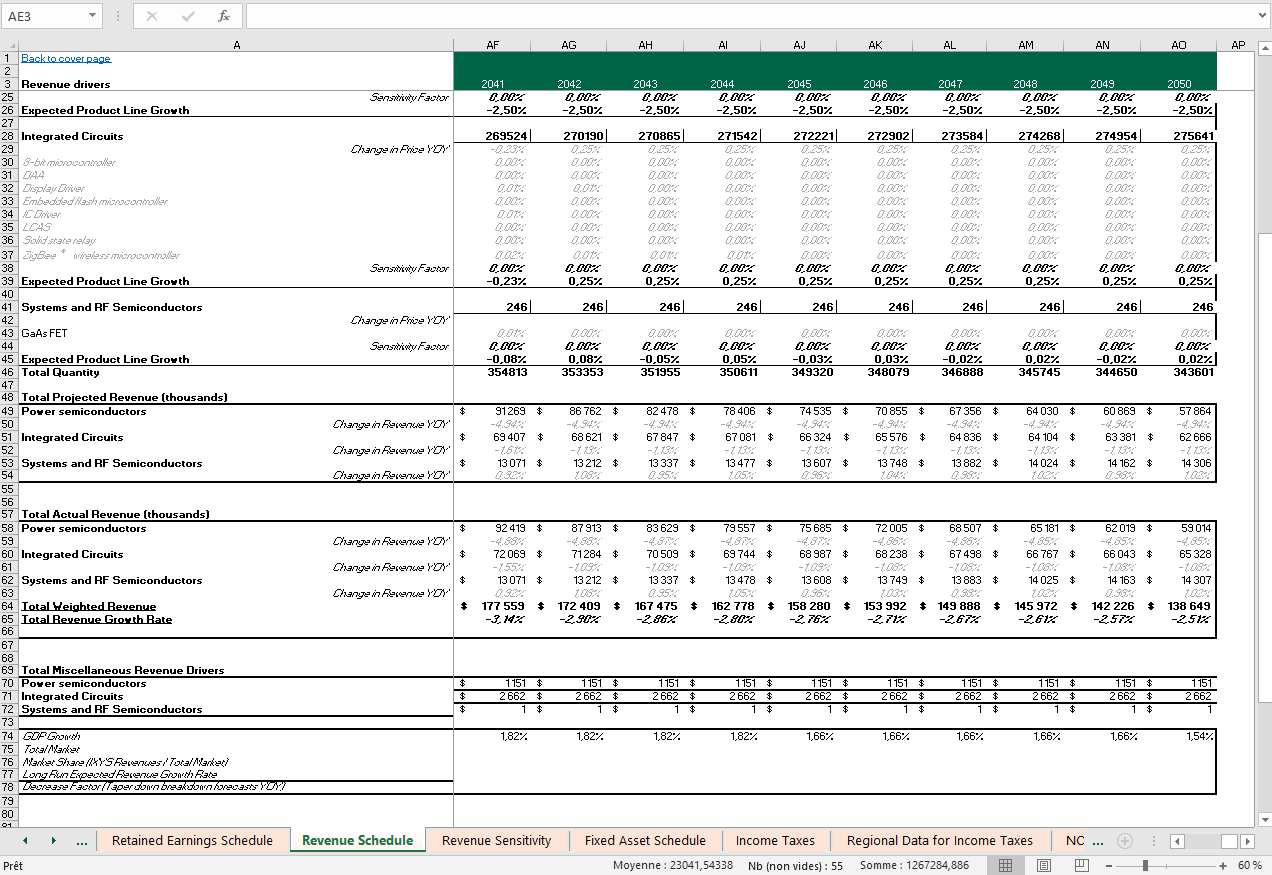
Task: Select the Integrated Circuits label in row 28
Action: [72, 136]
